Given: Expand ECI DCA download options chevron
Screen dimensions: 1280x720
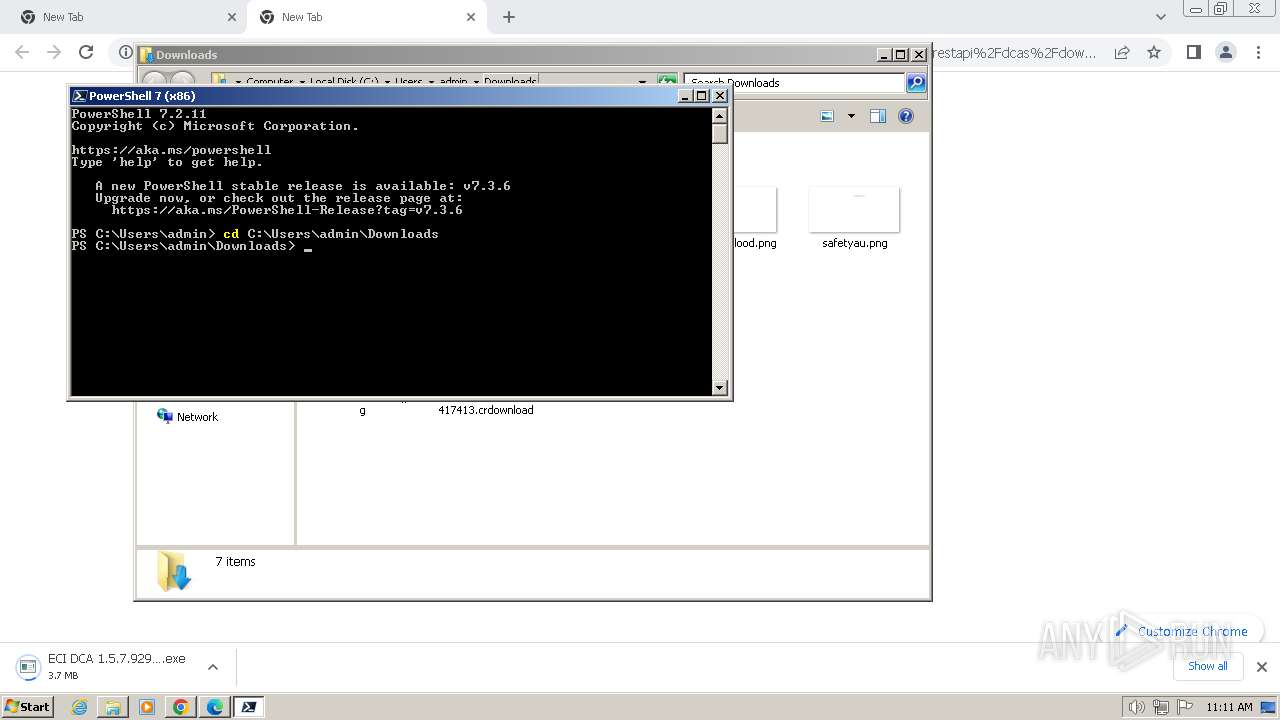Looking at the screenshot, I should point(213,667).
